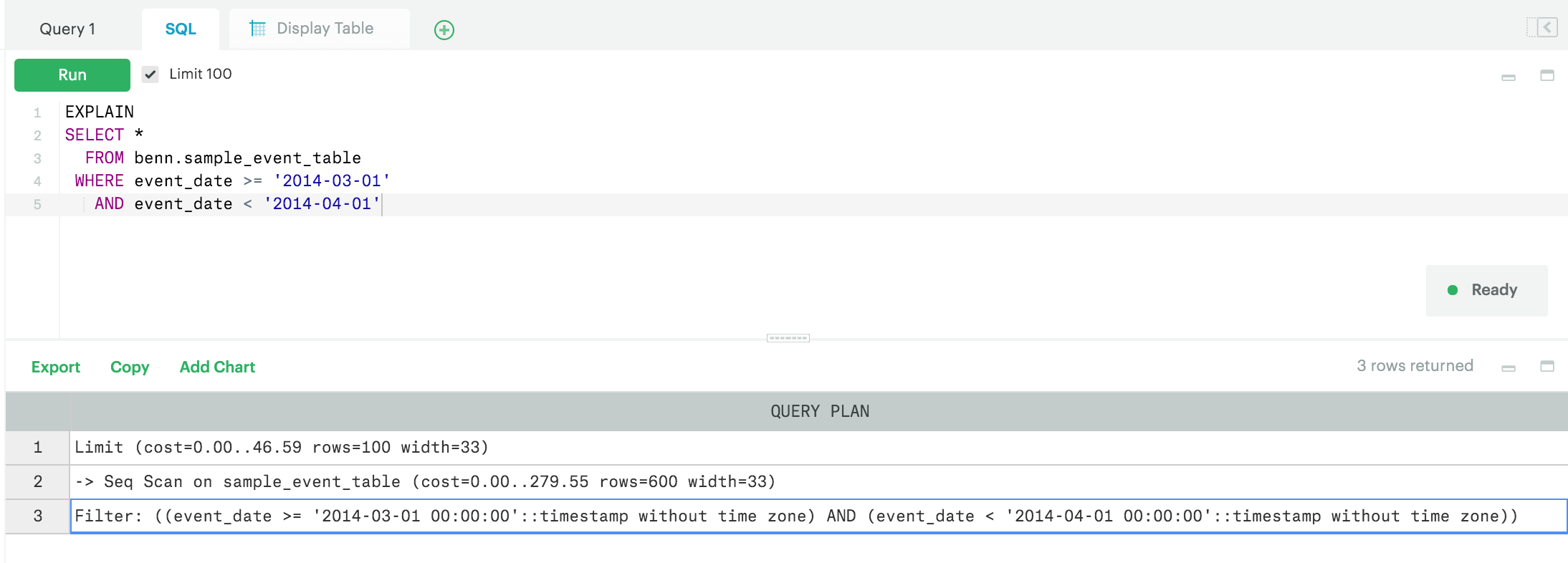Minimize the results pane
The height and width of the screenshot is (563, 1568).
tap(1509, 367)
